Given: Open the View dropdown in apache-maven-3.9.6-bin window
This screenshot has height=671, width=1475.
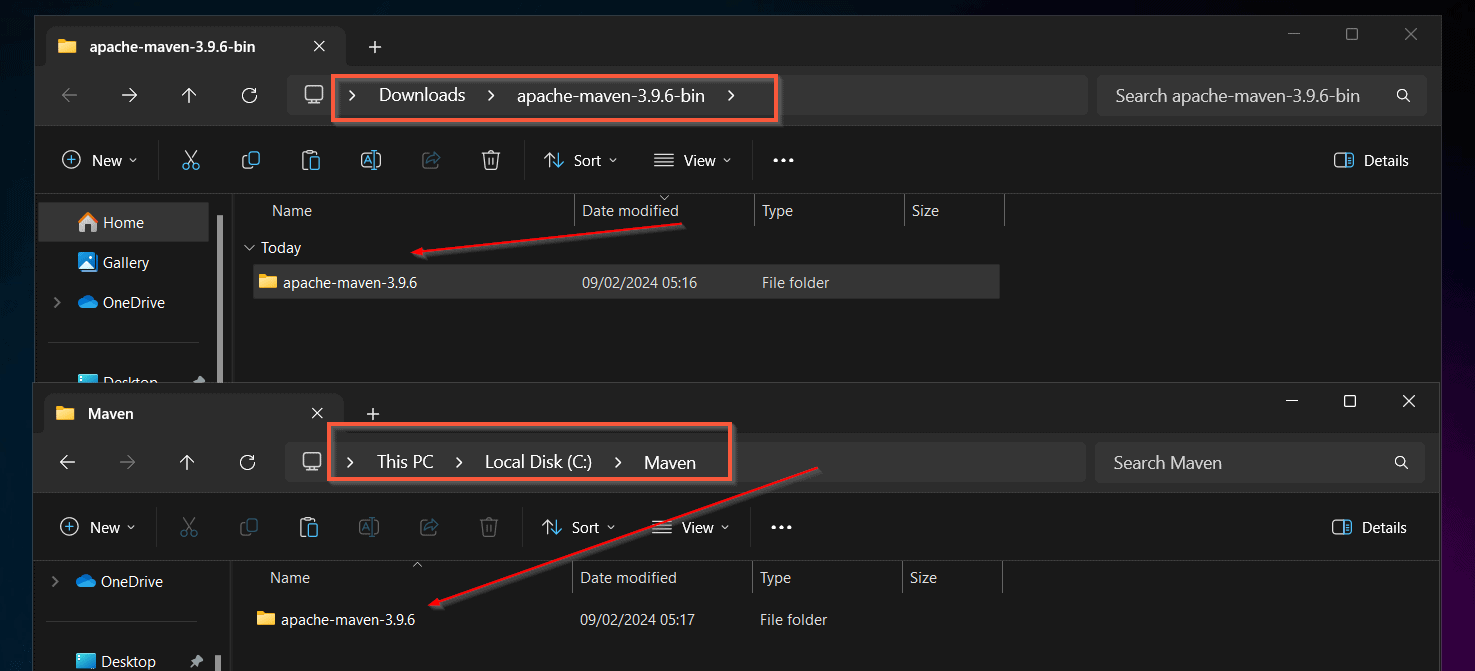Looking at the screenshot, I should [x=692, y=160].
